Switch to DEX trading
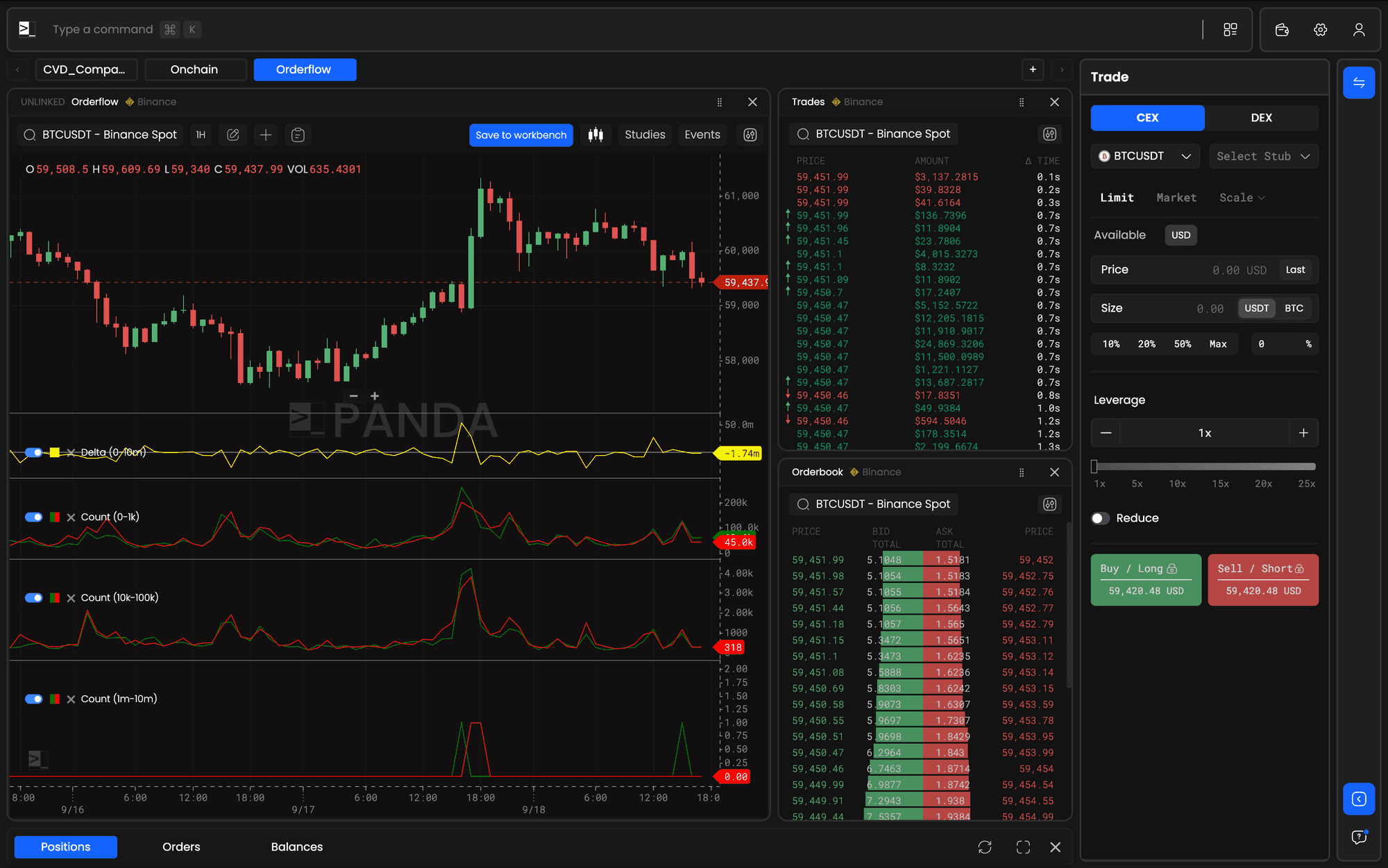The width and height of the screenshot is (1388, 868). pos(1261,118)
